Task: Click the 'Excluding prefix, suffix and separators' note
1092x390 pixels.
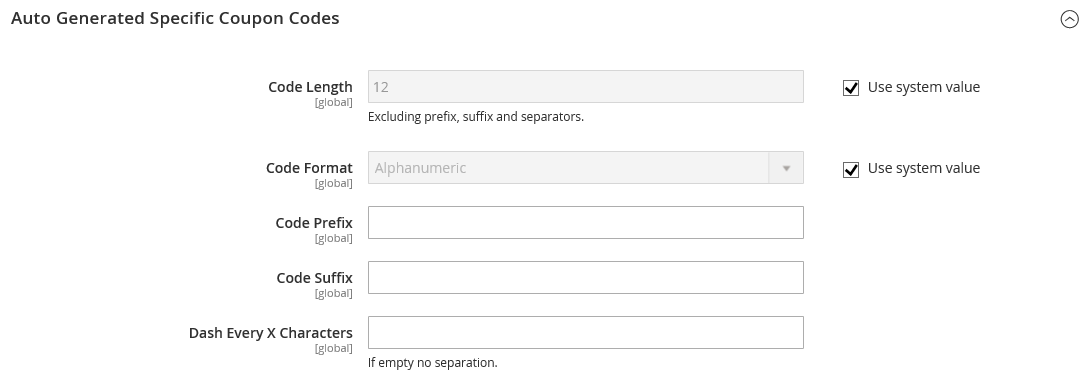Action: click(476, 117)
